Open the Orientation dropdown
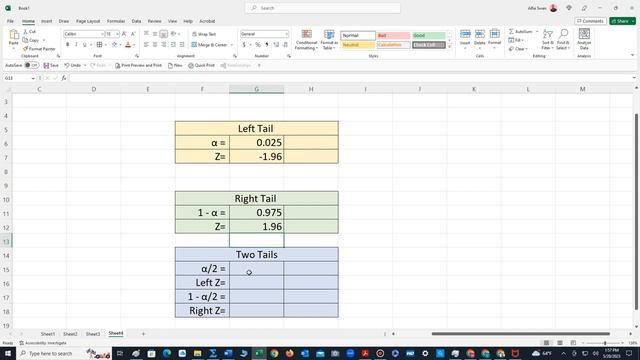 tap(176, 34)
